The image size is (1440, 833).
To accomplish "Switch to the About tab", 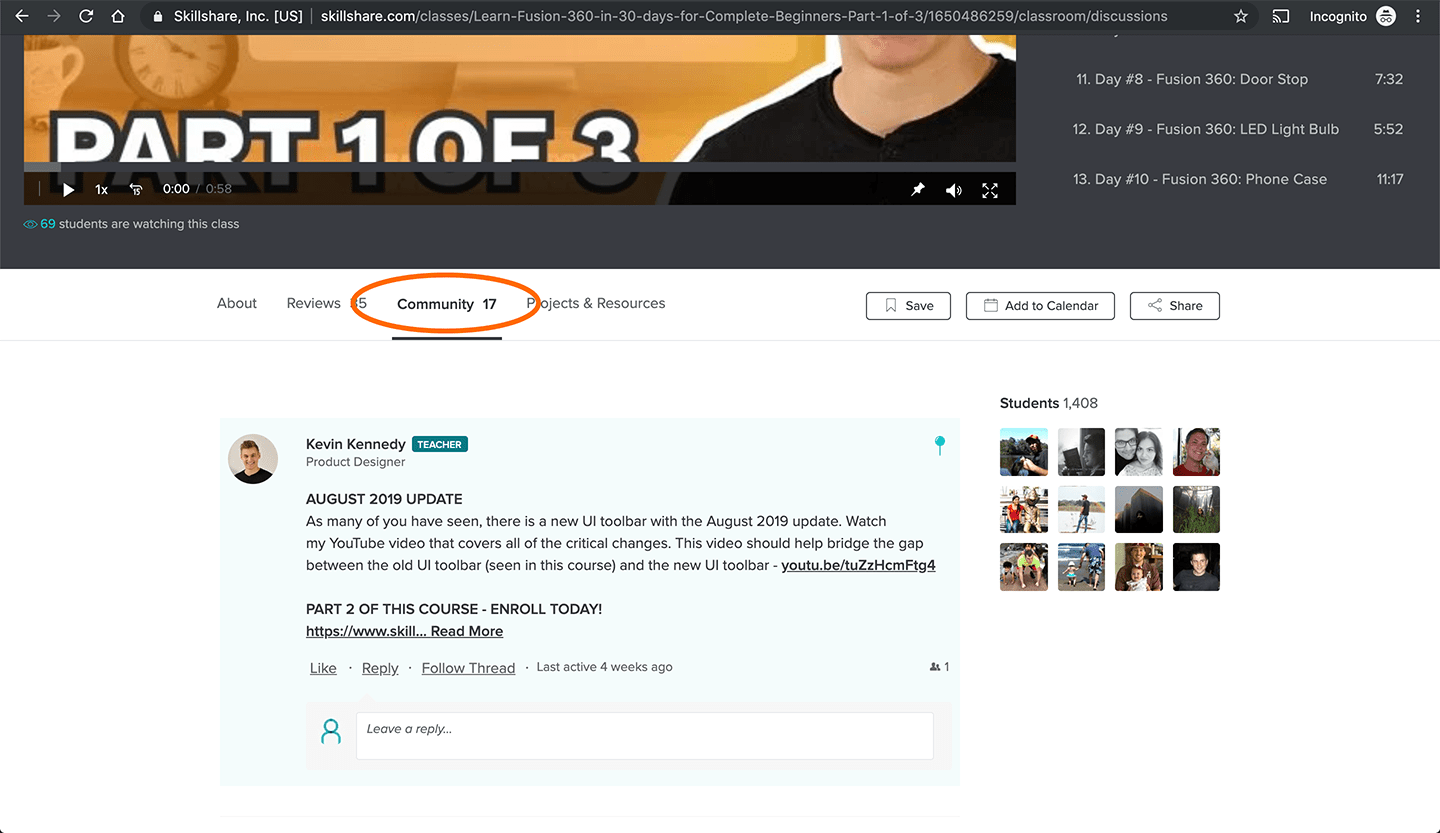I will pos(237,303).
